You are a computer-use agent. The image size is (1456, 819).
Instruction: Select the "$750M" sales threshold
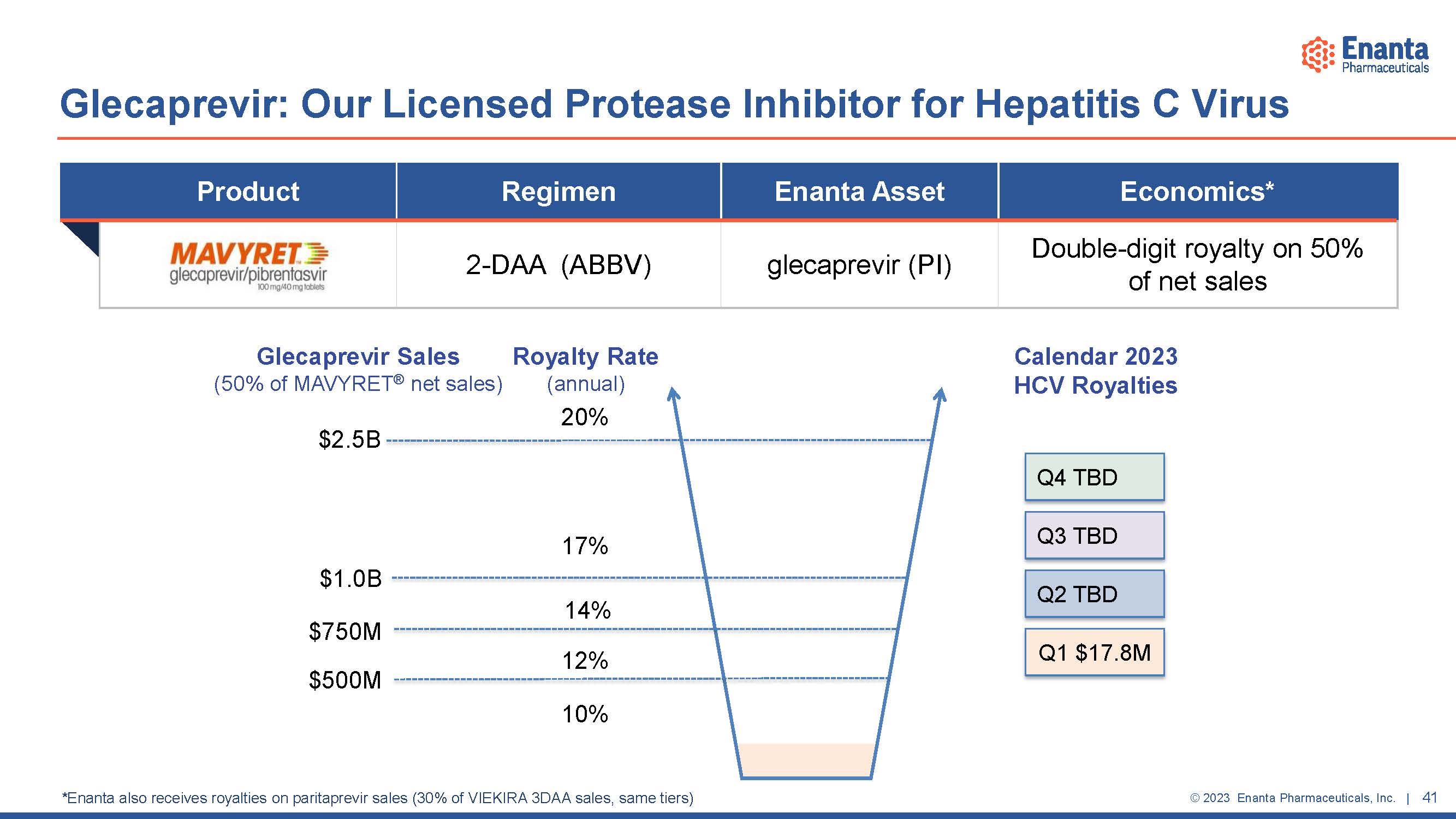[x=346, y=631]
